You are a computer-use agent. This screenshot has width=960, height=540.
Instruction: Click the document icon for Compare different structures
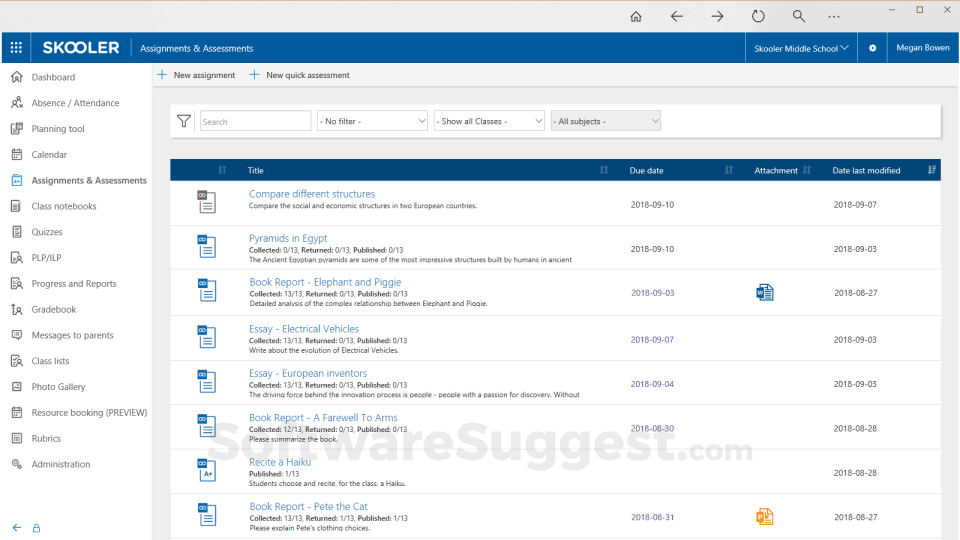pos(207,202)
